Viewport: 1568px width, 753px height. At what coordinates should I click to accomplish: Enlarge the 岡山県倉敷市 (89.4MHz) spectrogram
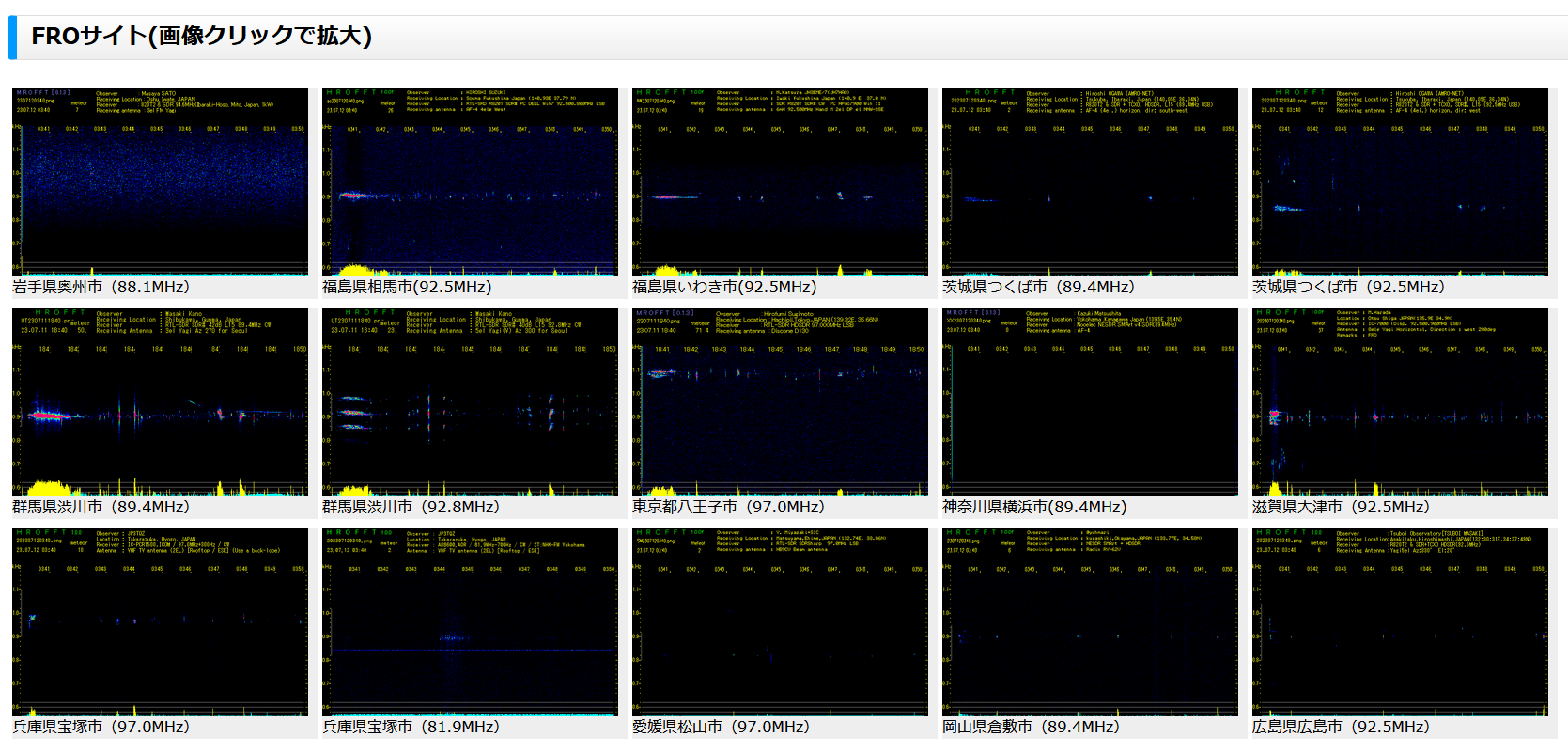click(x=1090, y=622)
